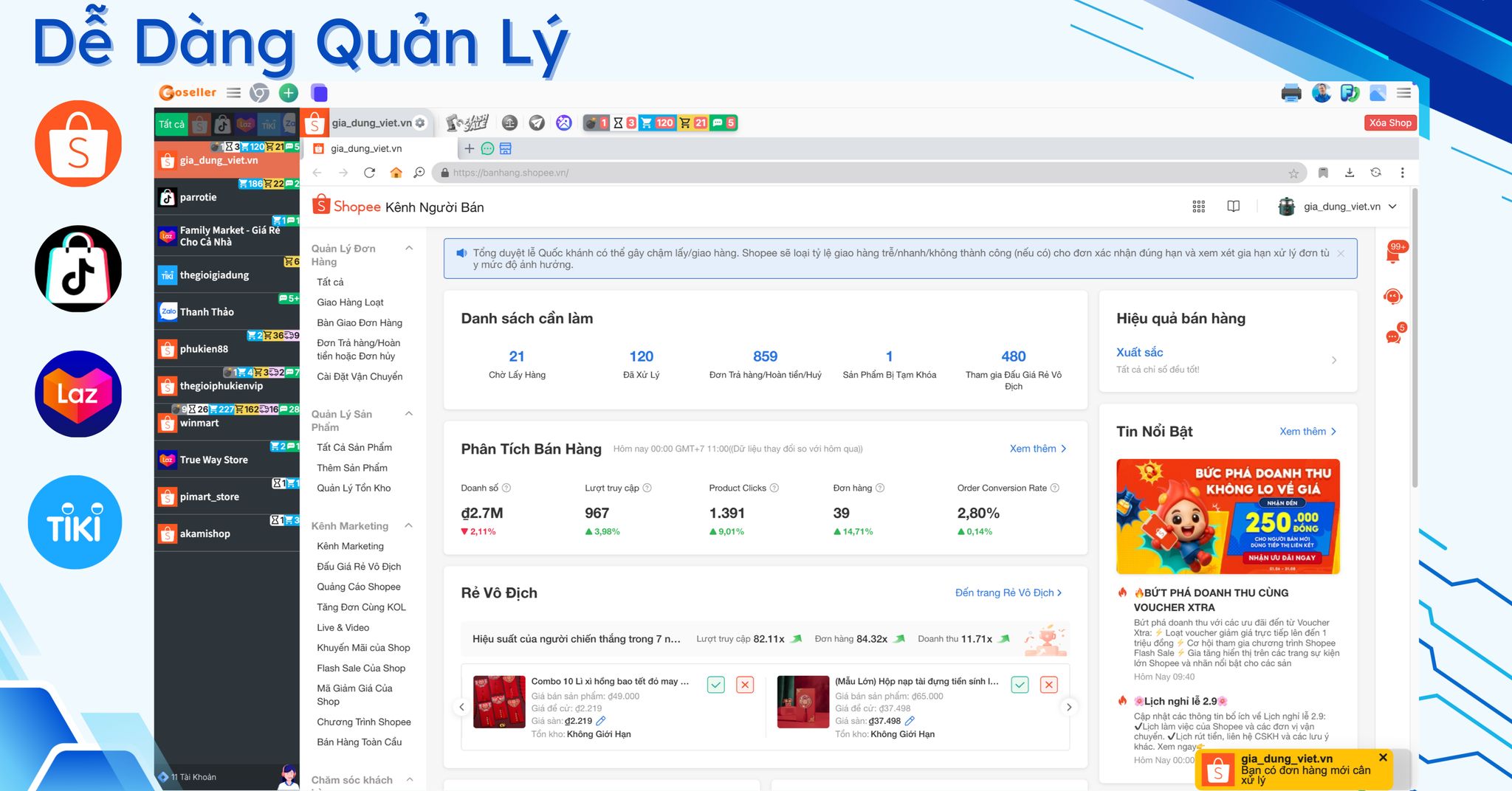The height and width of the screenshot is (791, 1512).
Task: Click the red Xóa Shop button
Action: (x=1390, y=123)
